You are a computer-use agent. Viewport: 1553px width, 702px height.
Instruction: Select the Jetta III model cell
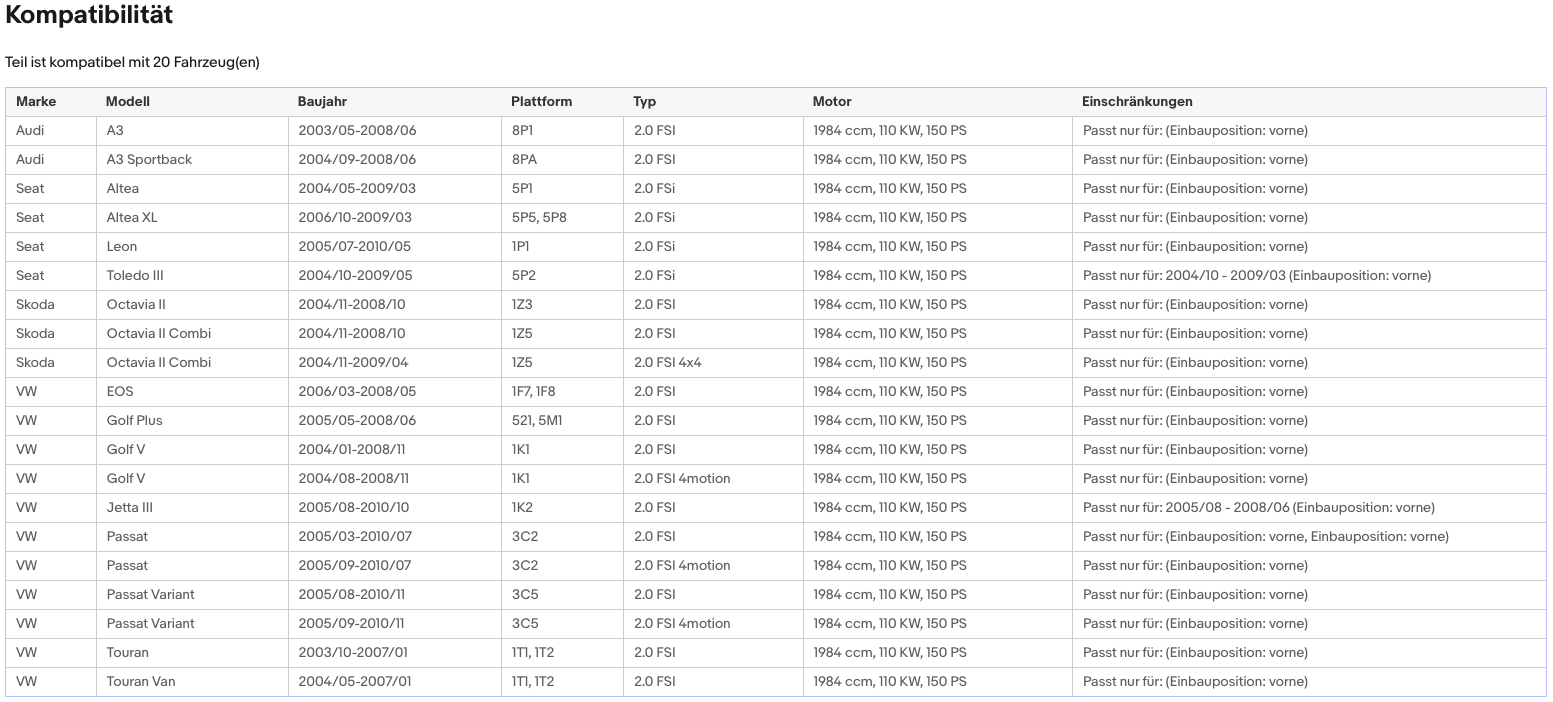pyautogui.click(x=130, y=507)
